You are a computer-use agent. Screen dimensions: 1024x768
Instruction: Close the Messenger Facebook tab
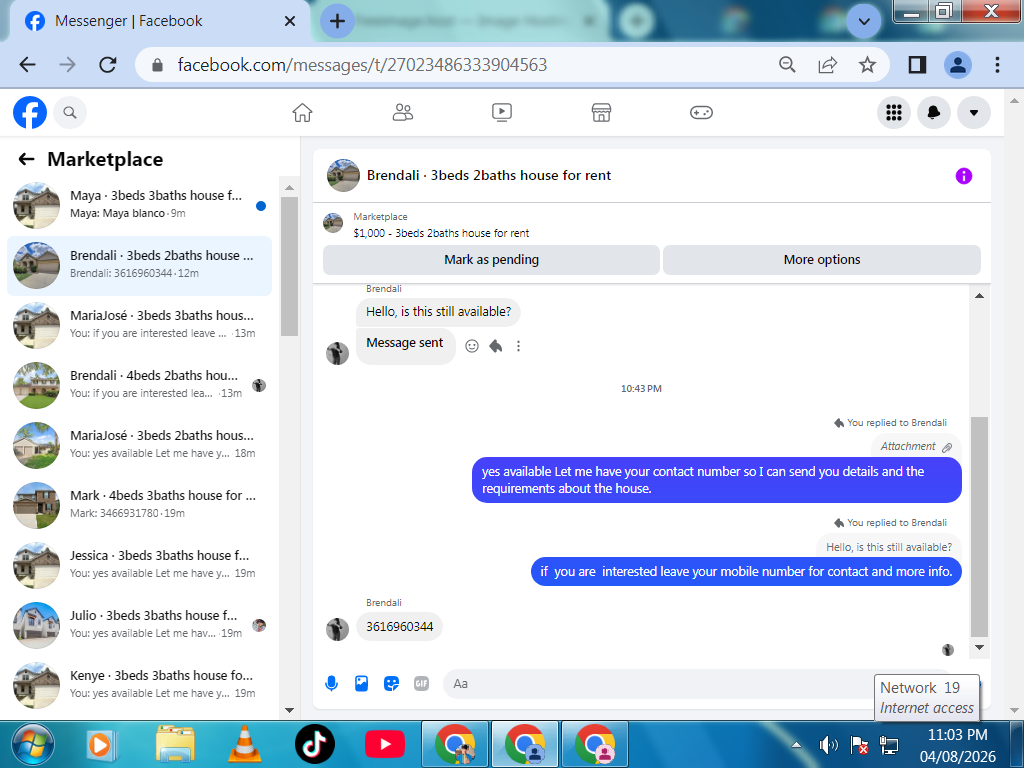click(x=290, y=21)
